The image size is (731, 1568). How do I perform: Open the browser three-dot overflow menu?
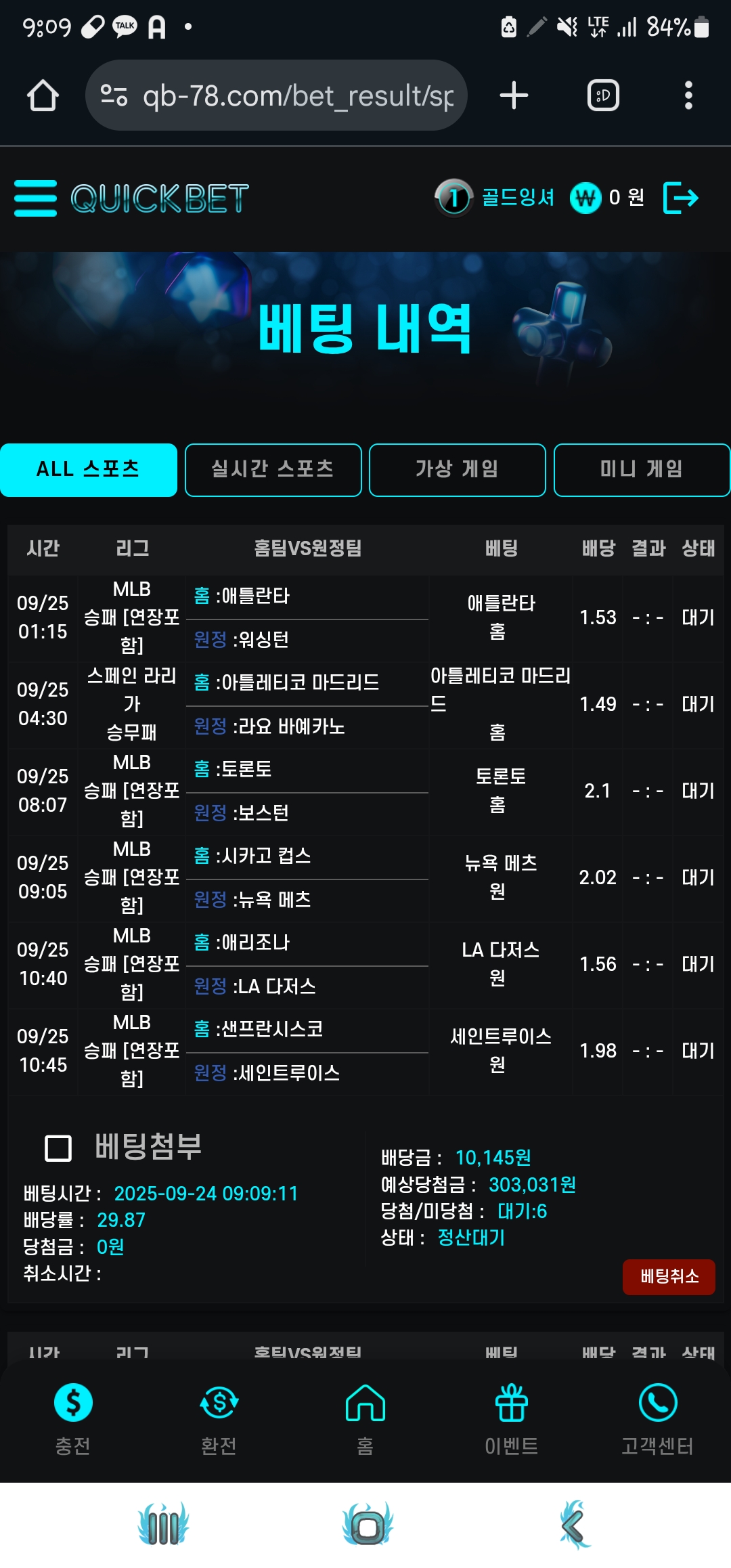pos(688,95)
